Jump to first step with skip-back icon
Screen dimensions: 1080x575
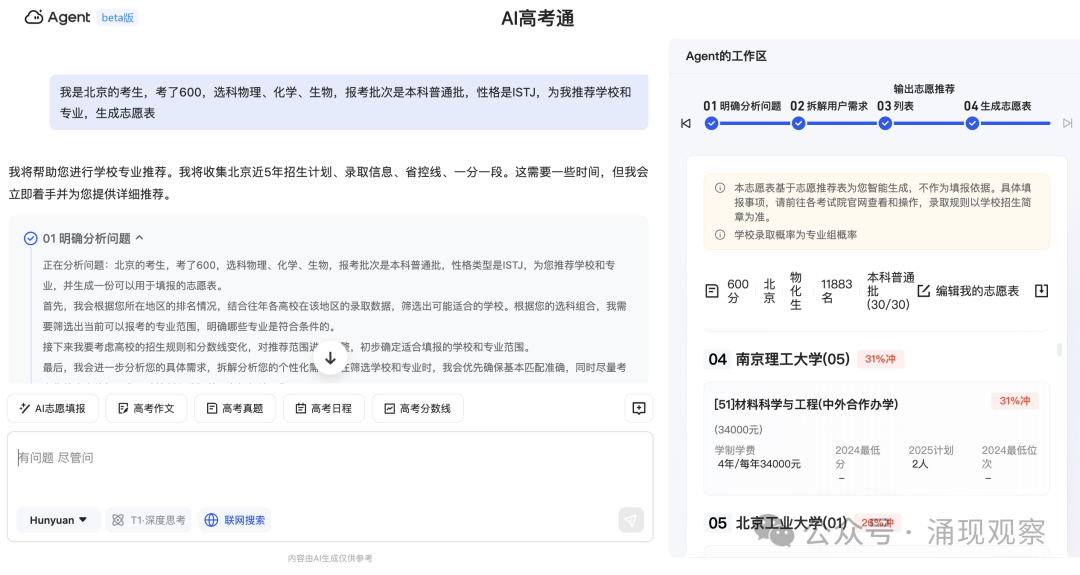tap(685, 123)
